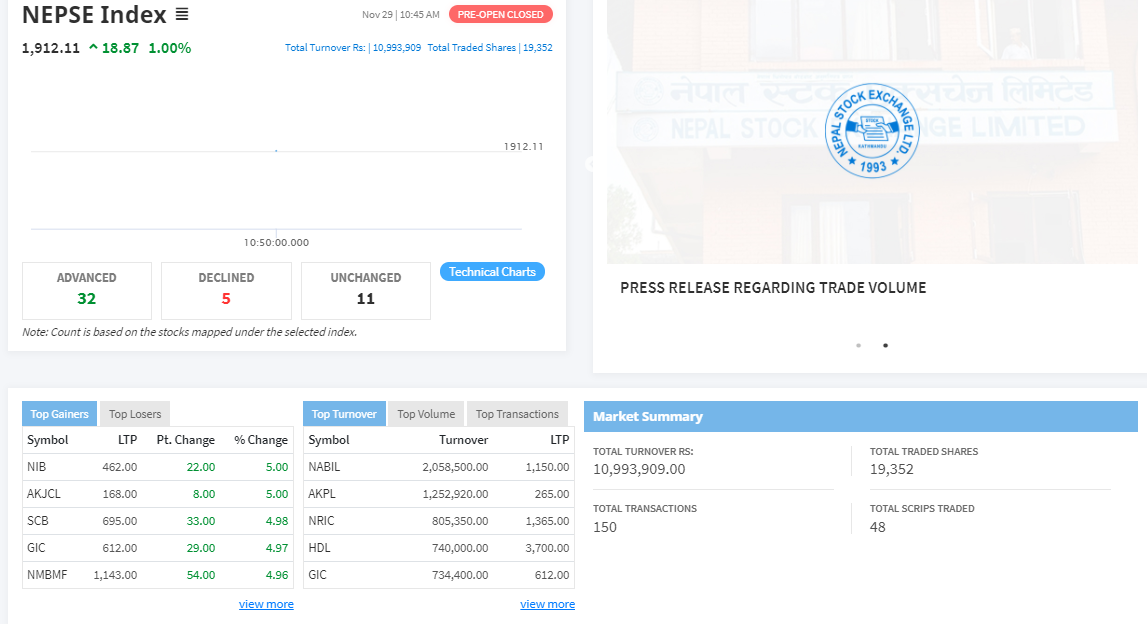
Task: Click the DECLINED 5 count box
Action: 226,290
